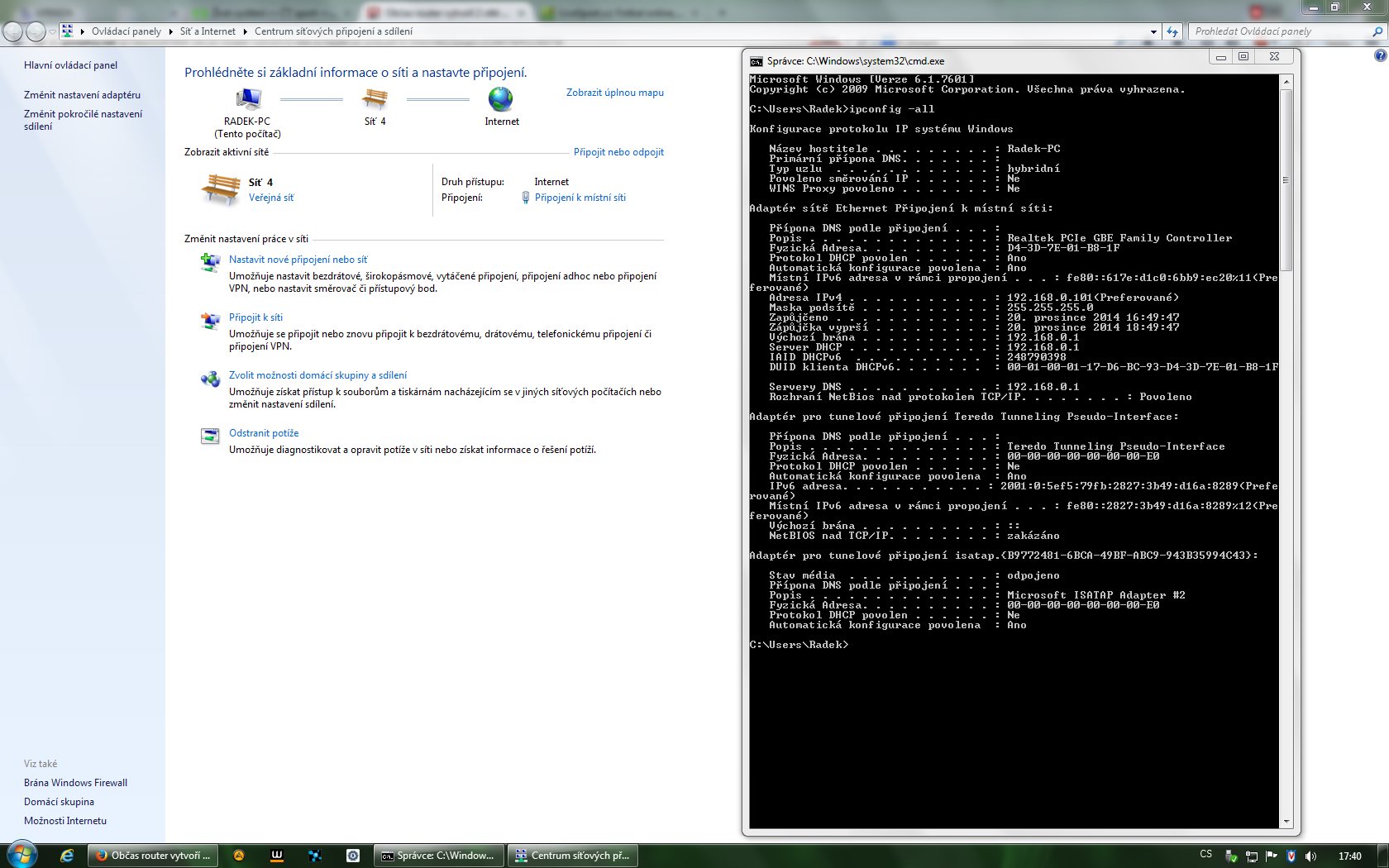Open Změnit nastavení adaptéru
The width and height of the screenshot is (1389, 868).
point(82,95)
